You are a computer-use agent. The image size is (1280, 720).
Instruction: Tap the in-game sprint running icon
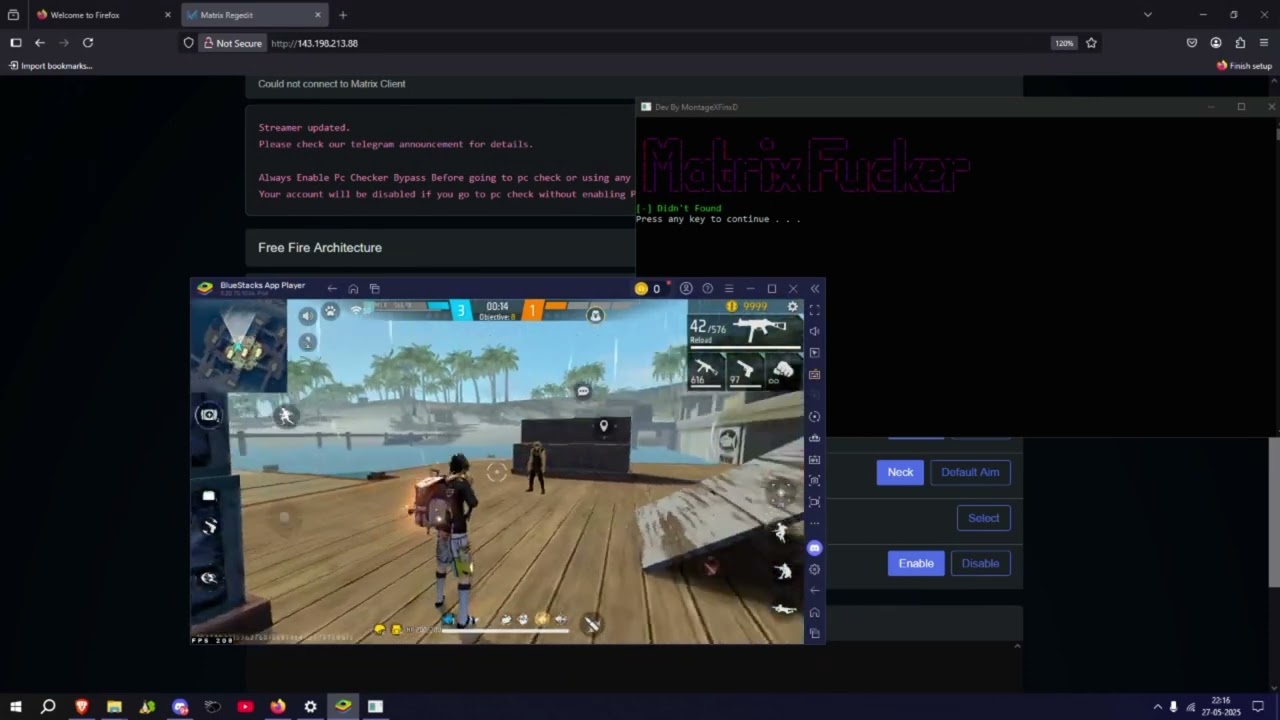pos(286,416)
